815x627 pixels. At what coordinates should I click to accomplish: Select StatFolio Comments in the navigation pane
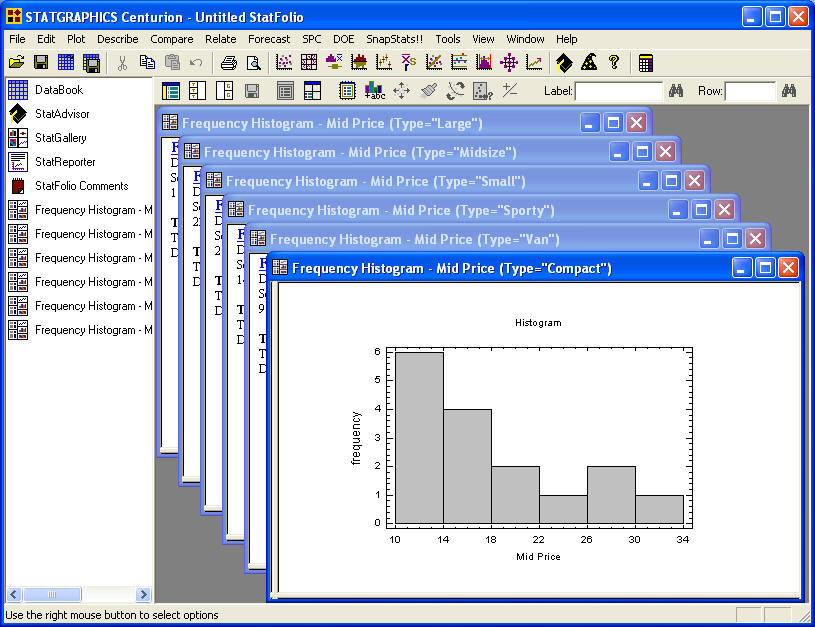coord(68,186)
